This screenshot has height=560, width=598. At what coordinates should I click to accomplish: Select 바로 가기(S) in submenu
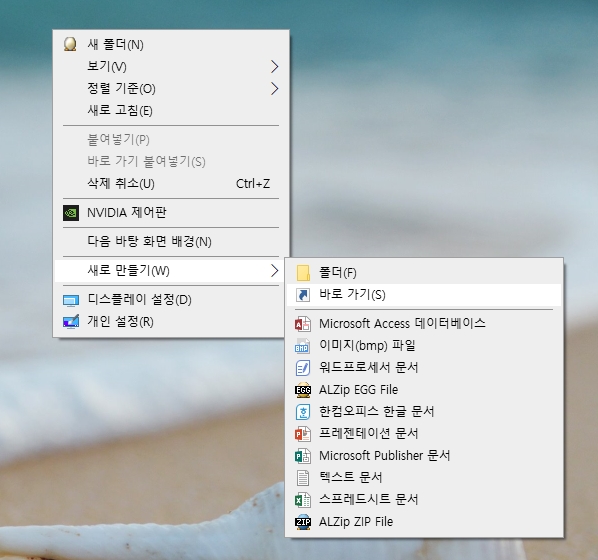coord(424,295)
